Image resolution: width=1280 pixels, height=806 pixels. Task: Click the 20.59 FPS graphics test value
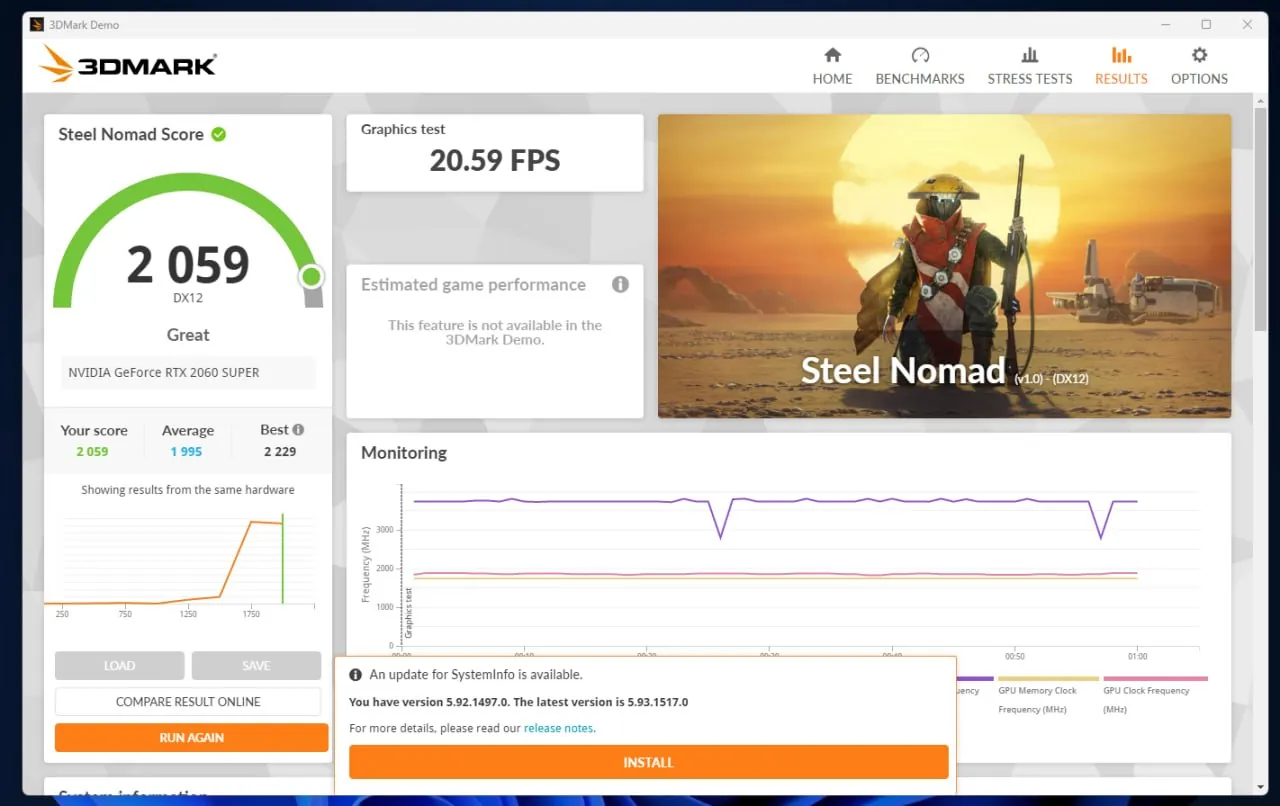[x=495, y=160]
